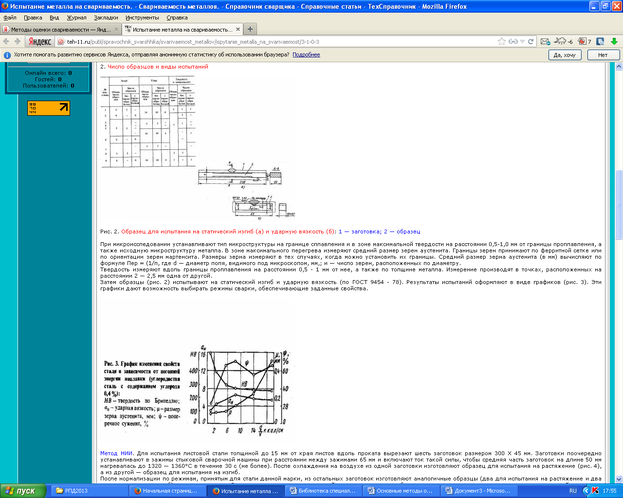Viewport: 623px width, 498px height.
Task: Open the Yandex mail toolbar icon
Action: click(x=545, y=41)
